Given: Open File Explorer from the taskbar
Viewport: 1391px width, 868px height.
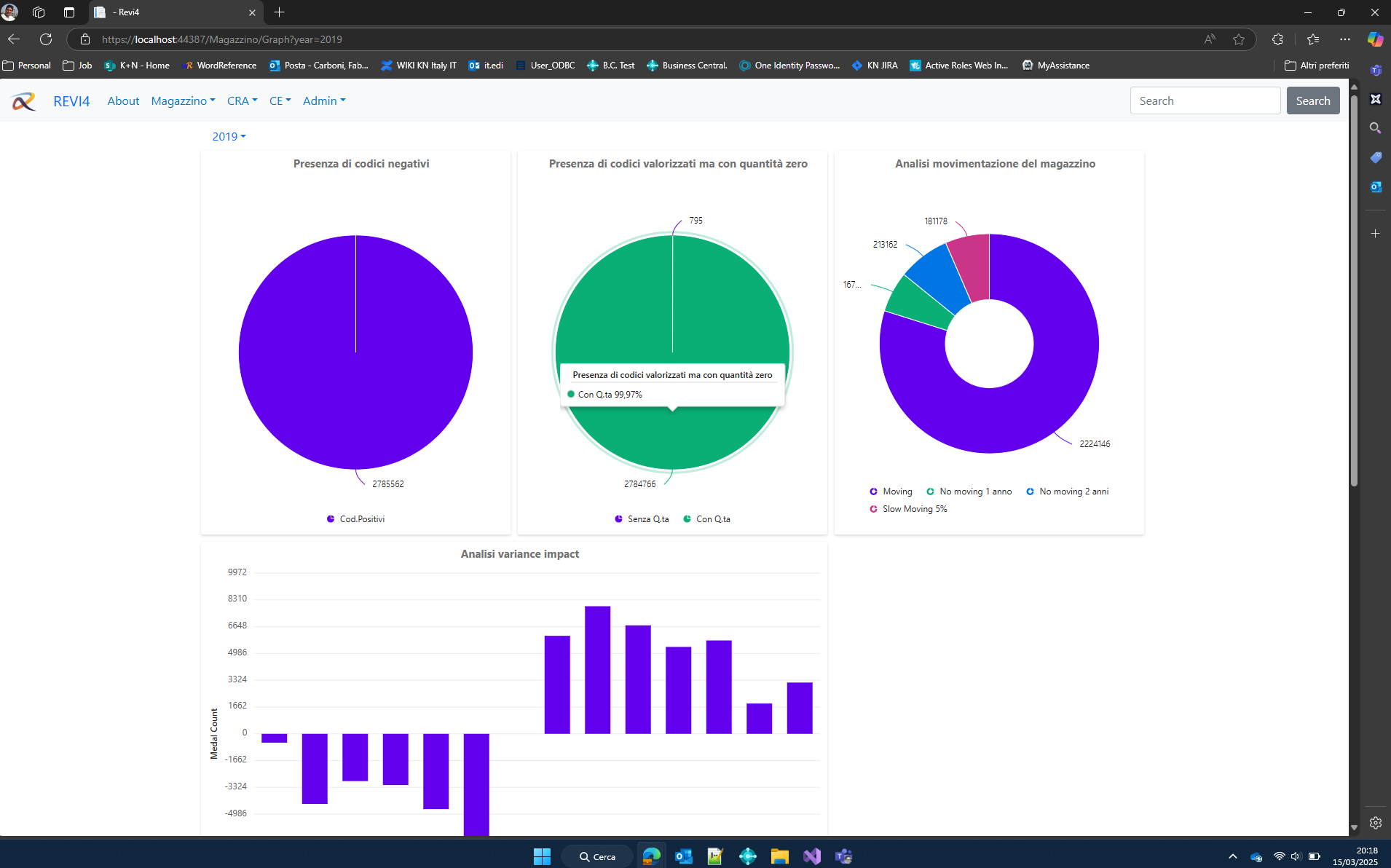Looking at the screenshot, I should coord(780,856).
